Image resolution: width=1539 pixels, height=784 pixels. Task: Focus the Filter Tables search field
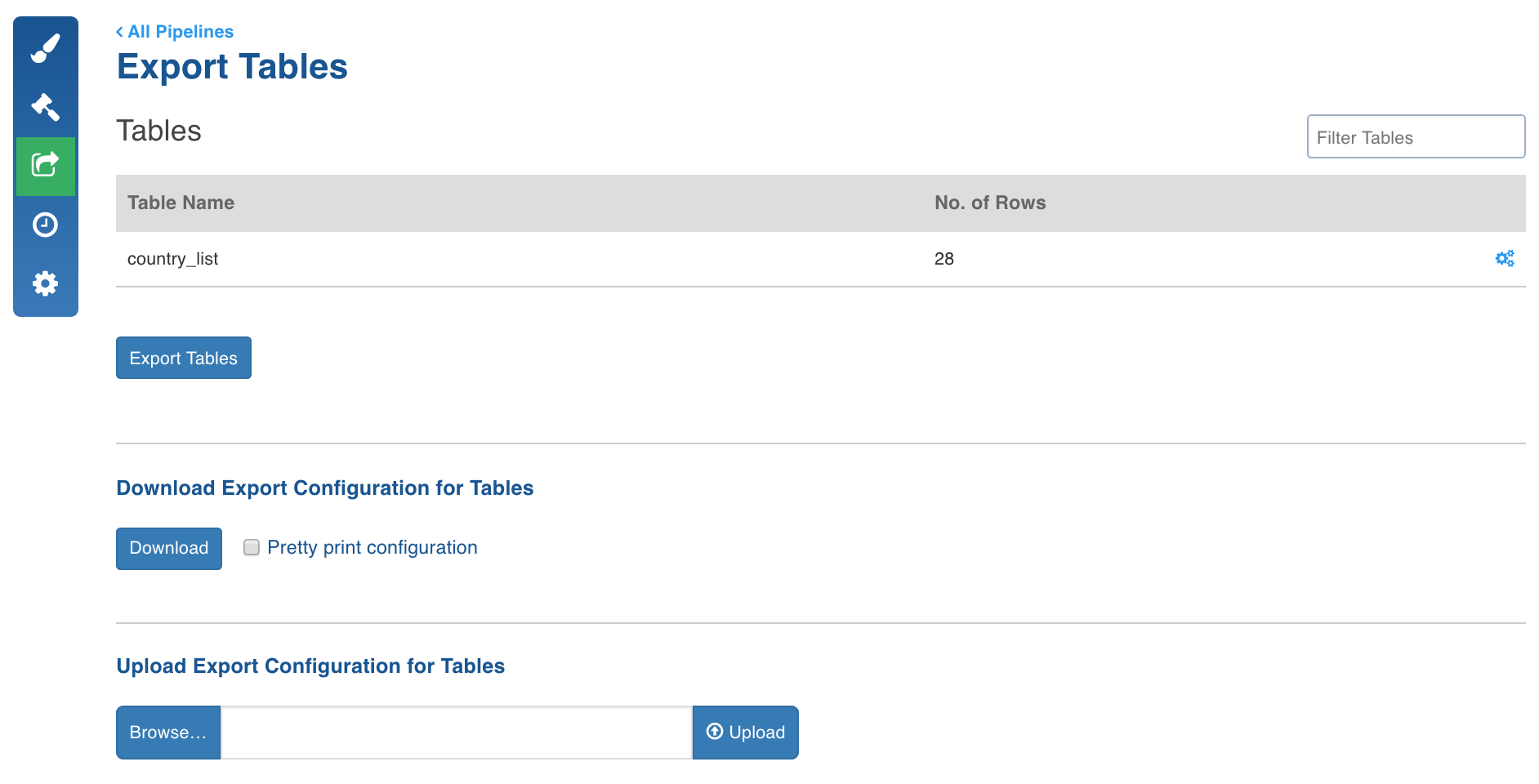tap(1415, 137)
